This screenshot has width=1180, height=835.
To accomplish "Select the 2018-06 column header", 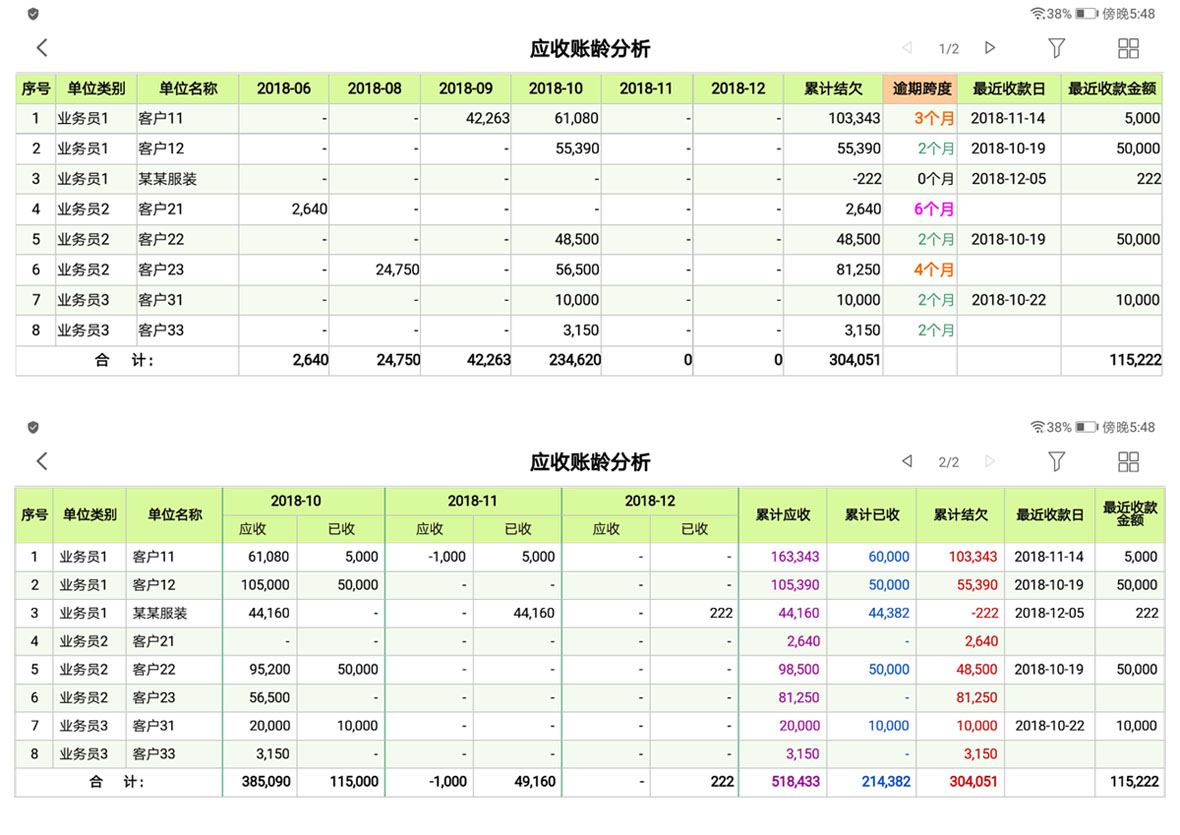I will (x=284, y=89).
